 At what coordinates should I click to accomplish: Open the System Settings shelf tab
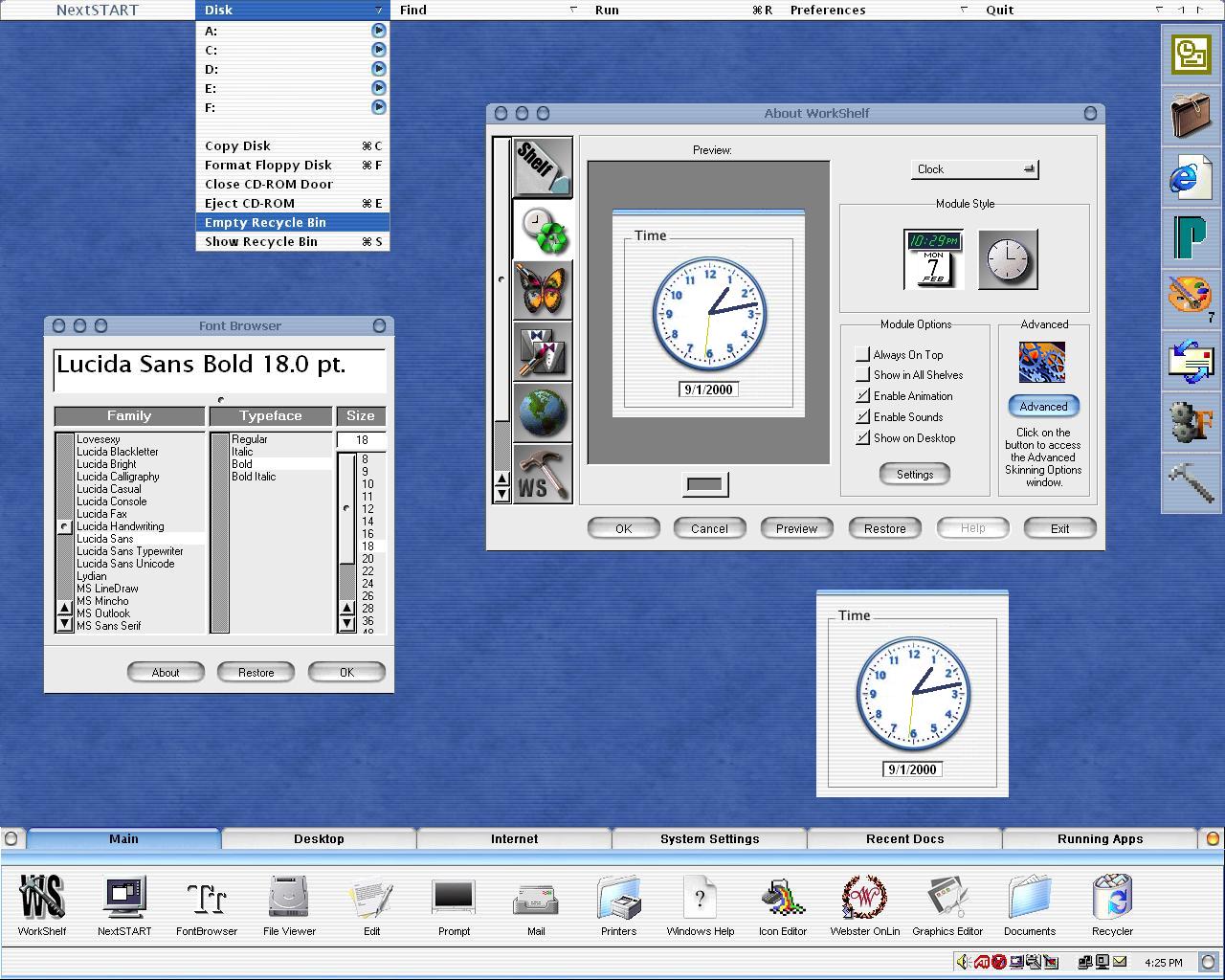[709, 838]
